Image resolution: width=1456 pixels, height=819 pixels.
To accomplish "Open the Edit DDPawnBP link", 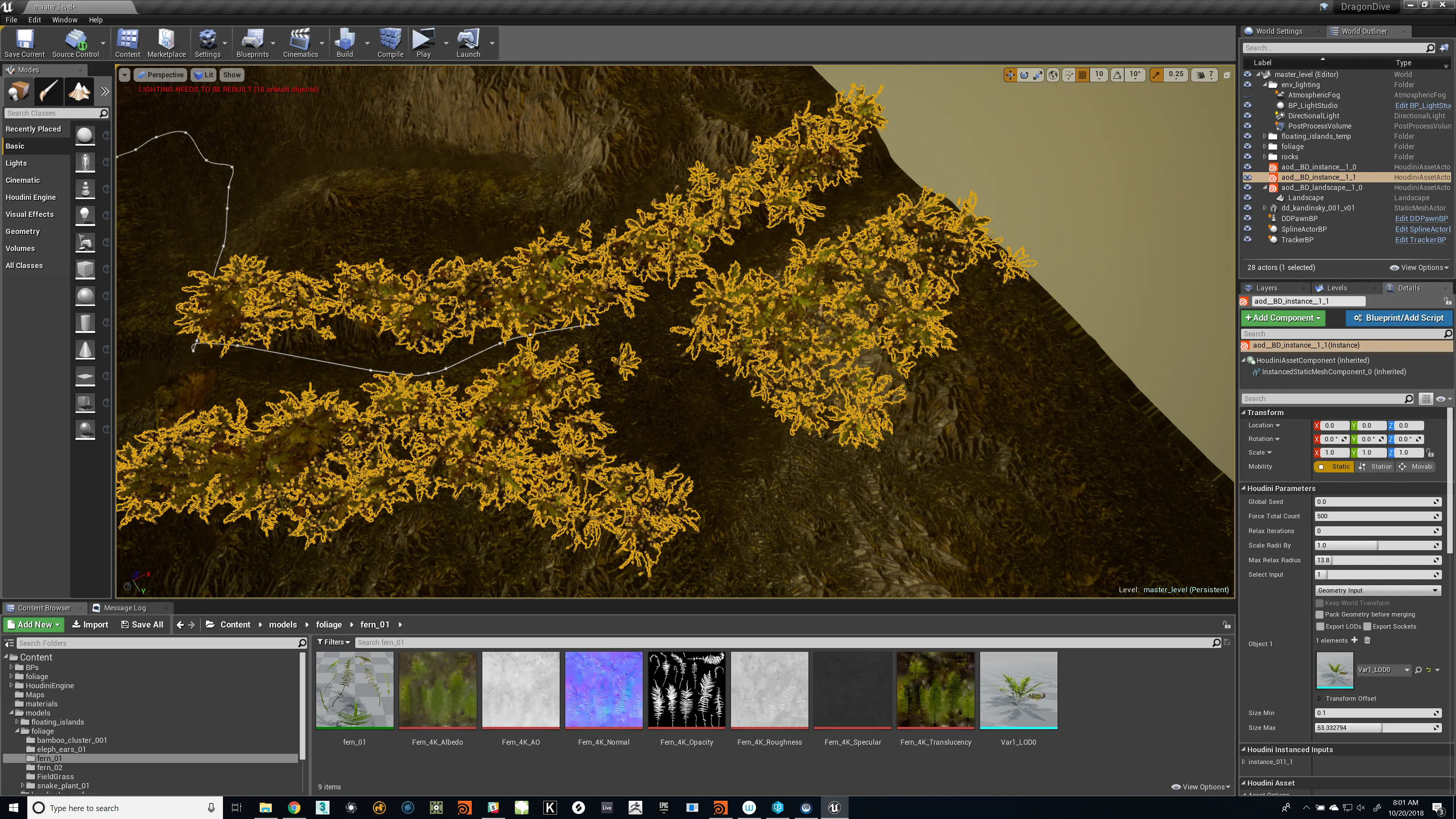I will (1421, 219).
